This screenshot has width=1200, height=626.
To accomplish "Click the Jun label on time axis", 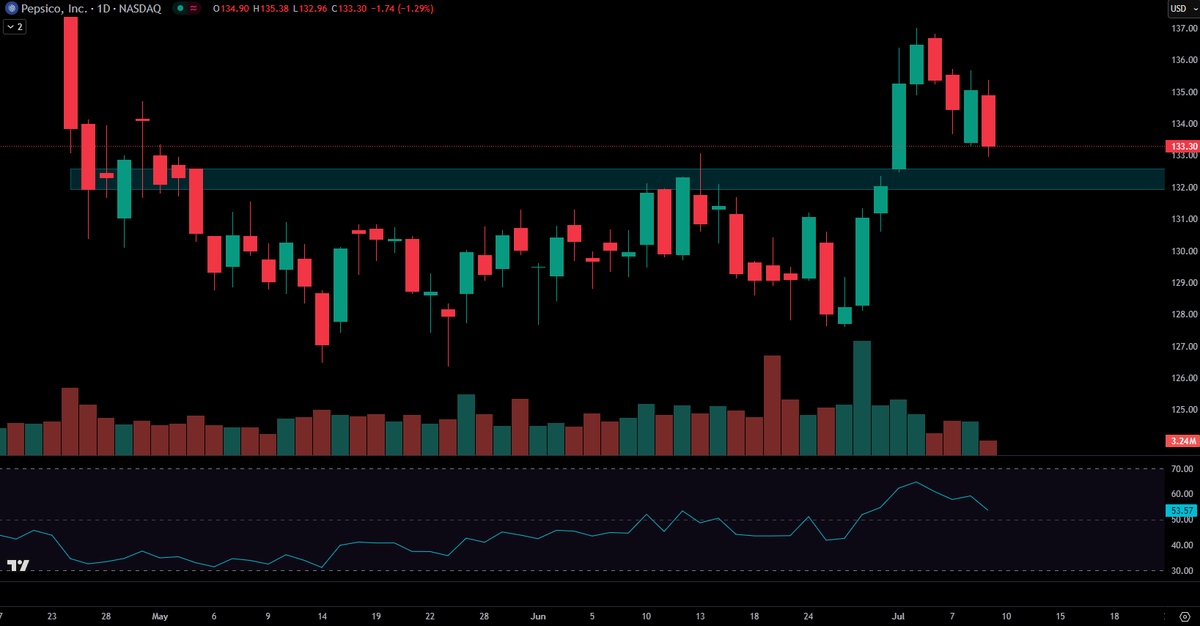I will [539, 616].
